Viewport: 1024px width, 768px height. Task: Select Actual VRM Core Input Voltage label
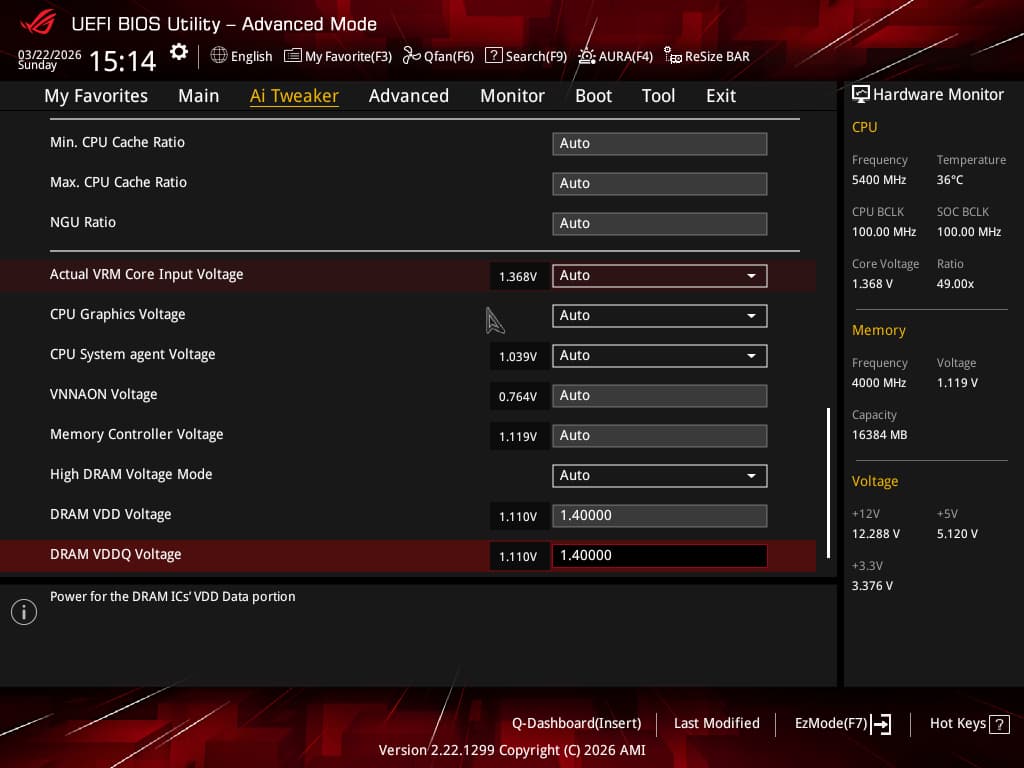(x=146, y=275)
